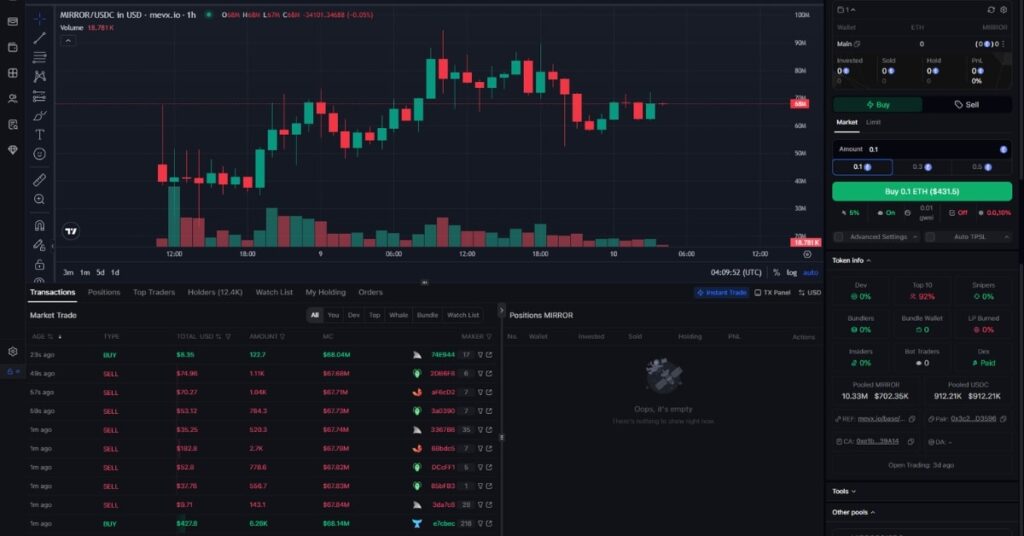Enable the Advanced Settings checkbox
This screenshot has width=1024, height=536.
tap(839, 236)
